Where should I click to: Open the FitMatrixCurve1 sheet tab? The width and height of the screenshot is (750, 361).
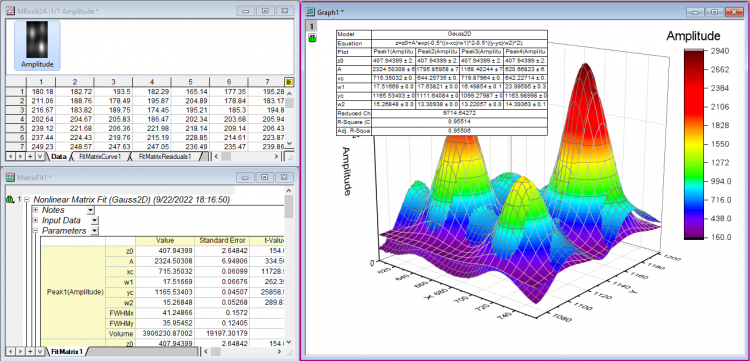(99, 156)
